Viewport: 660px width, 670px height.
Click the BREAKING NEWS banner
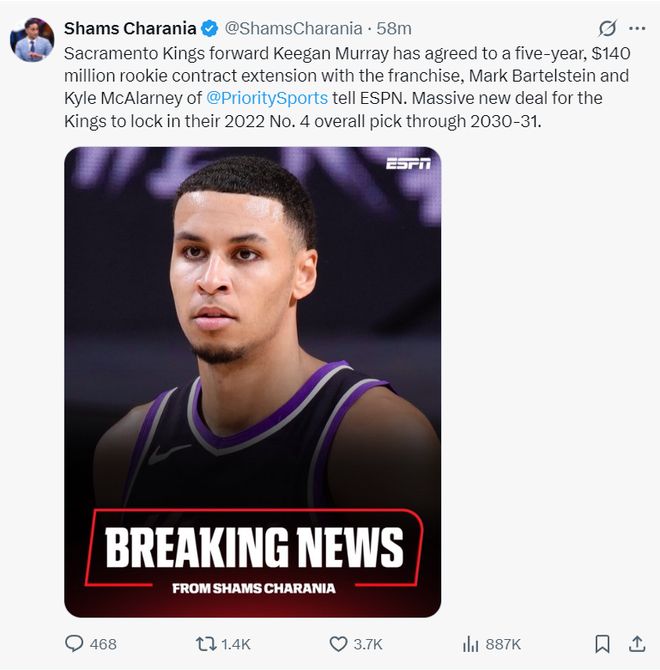[253, 548]
